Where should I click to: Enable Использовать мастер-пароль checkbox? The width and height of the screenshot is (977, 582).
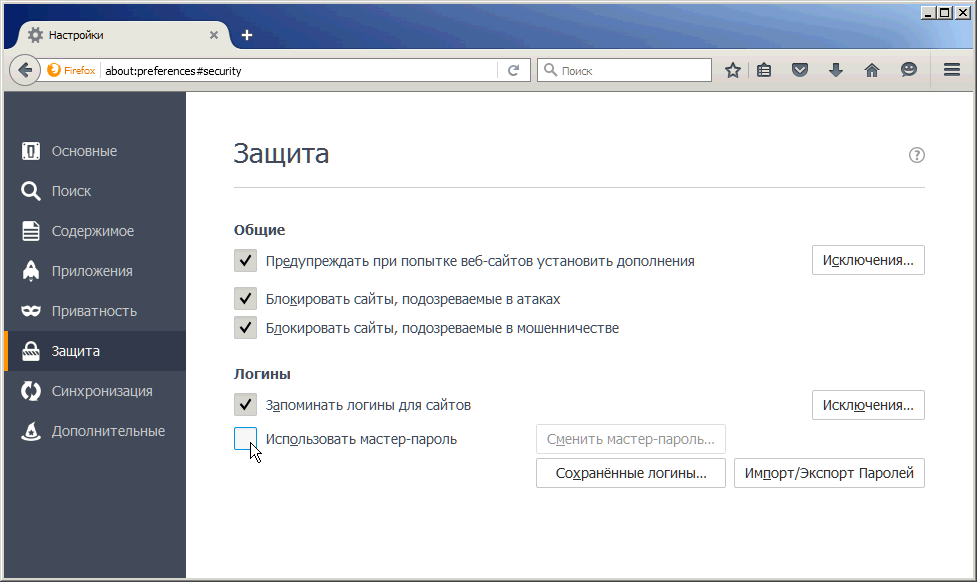point(245,439)
